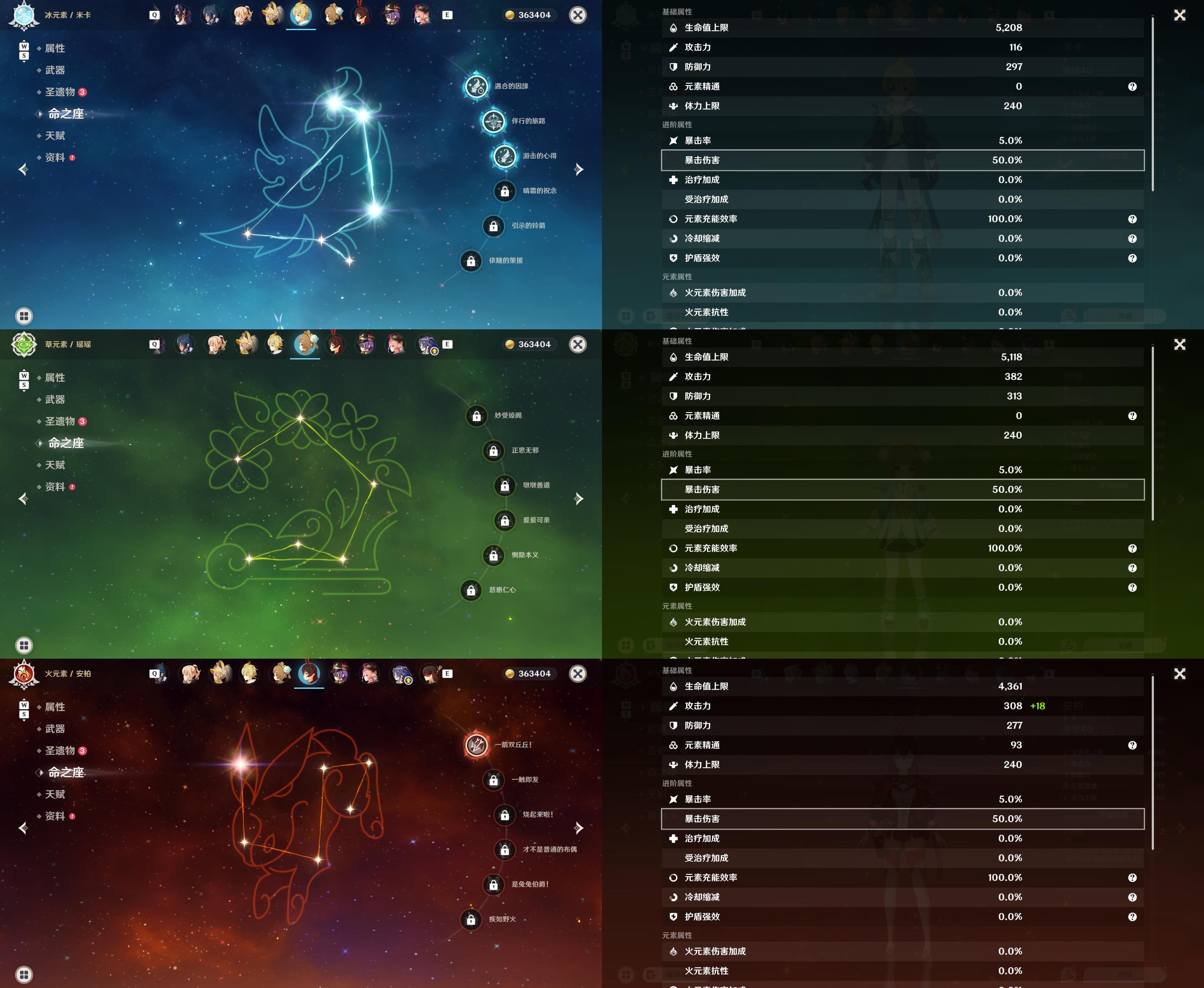Click locked 疾如野火 constellation node
1204x988 pixels.
(x=471, y=919)
